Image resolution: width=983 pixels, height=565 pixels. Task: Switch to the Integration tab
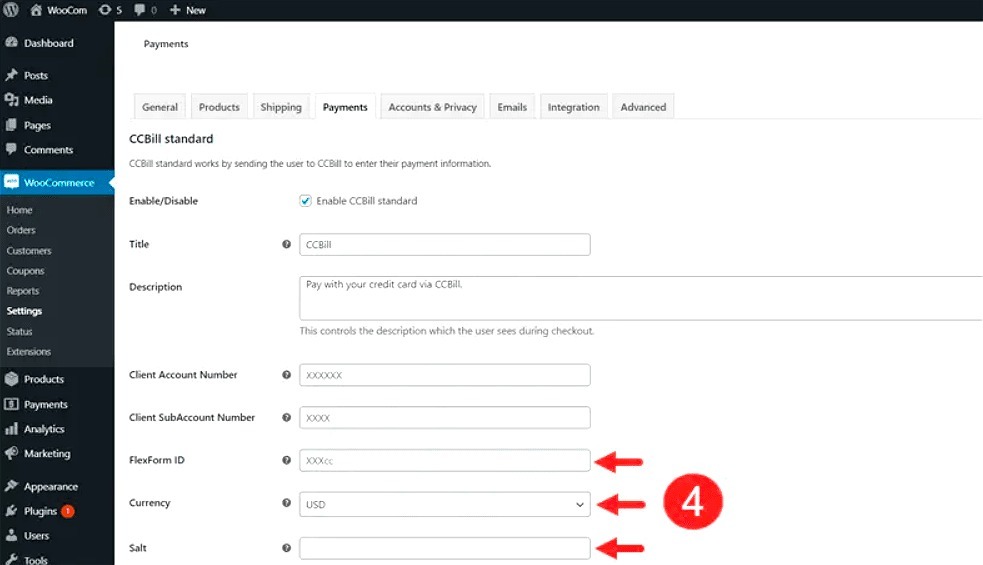(x=574, y=107)
